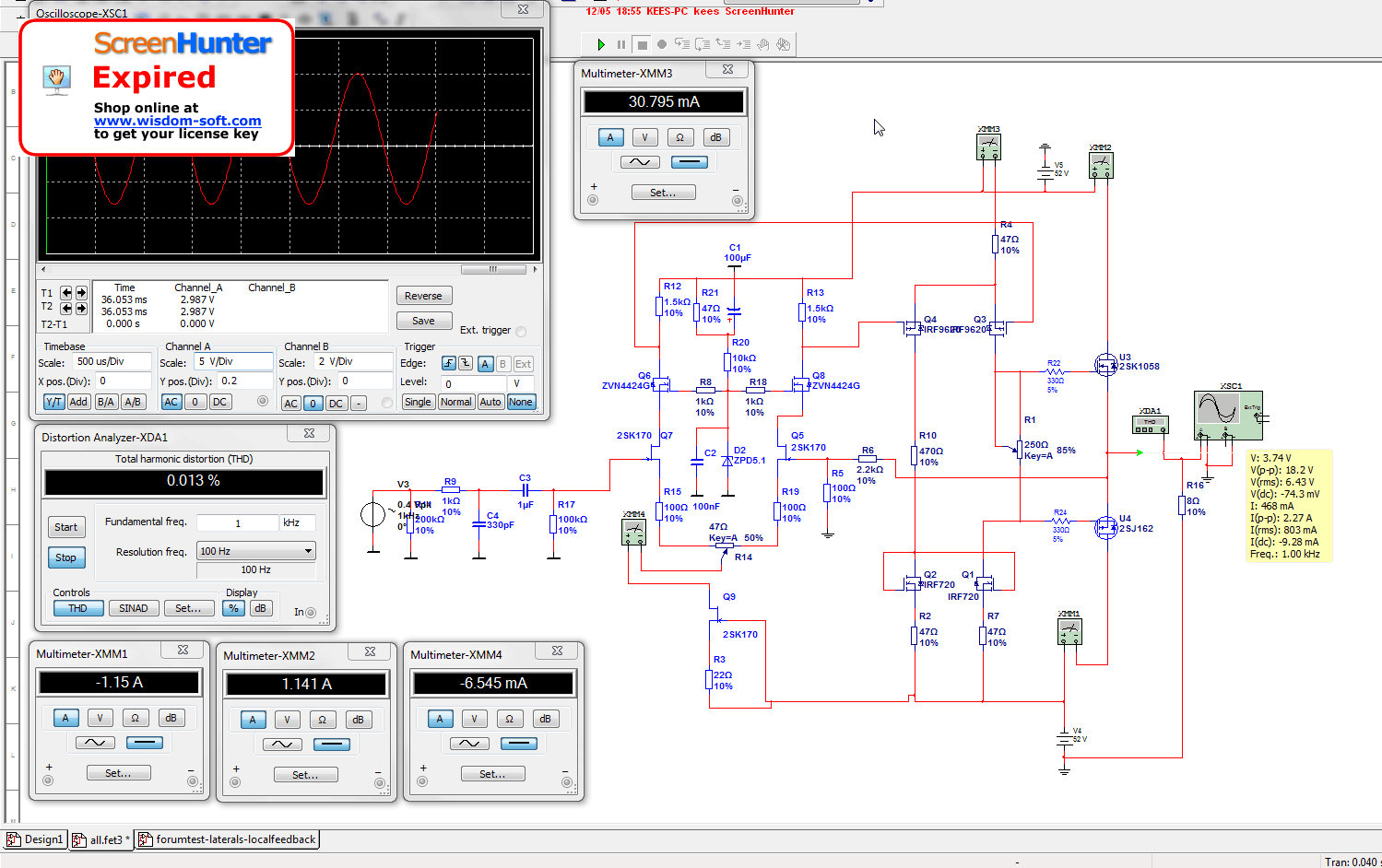Open Set... in Distortion Analyzer controls
Screen dimensions: 1382x868
pyautogui.click(x=188, y=608)
